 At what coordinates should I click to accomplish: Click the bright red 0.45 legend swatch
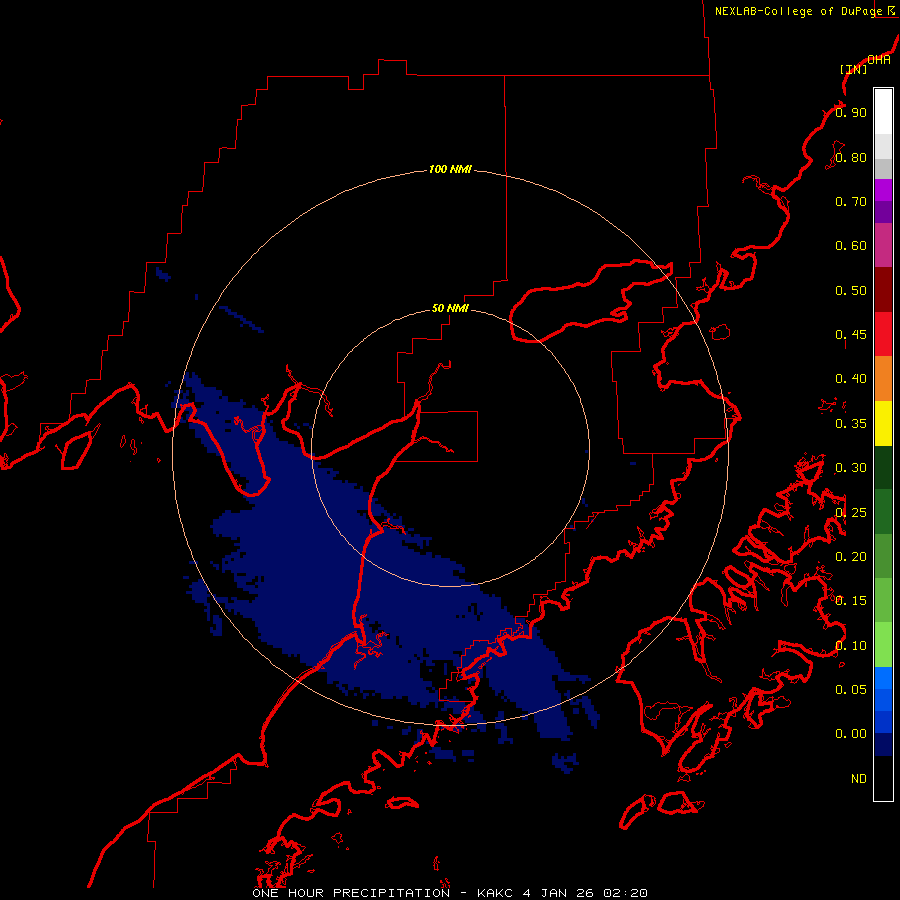click(x=883, y=334)
